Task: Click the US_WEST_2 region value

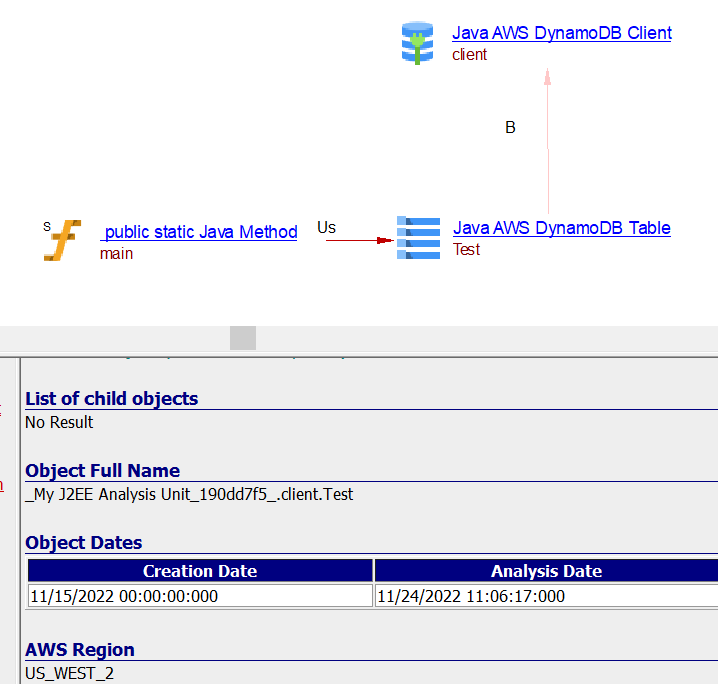Action: click(69, 673)
